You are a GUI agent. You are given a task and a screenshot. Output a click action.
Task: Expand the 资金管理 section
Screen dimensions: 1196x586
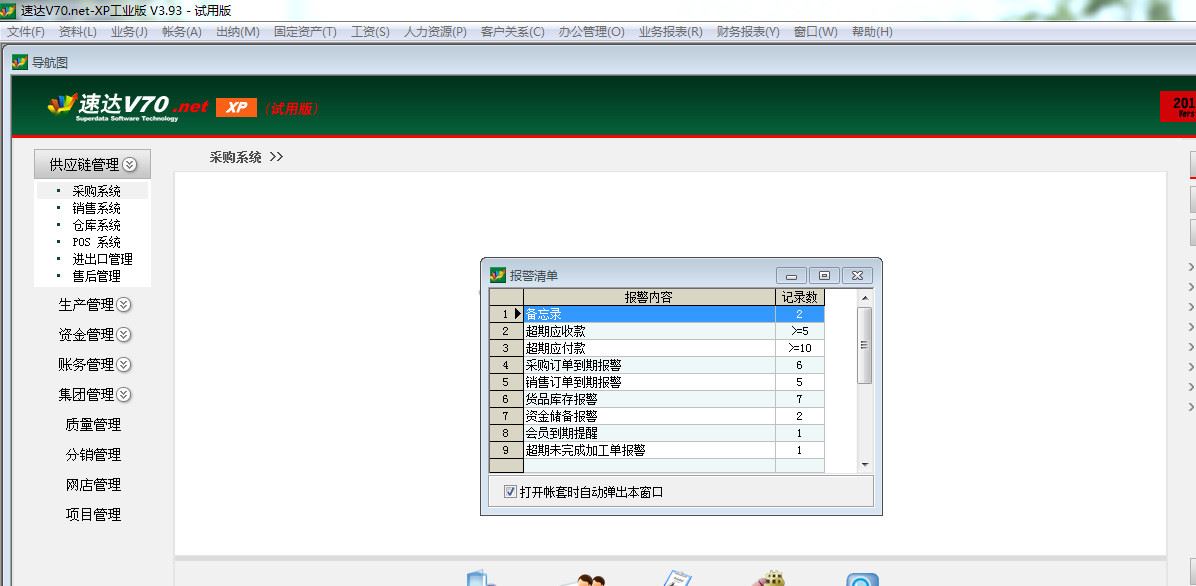(95, 334)
